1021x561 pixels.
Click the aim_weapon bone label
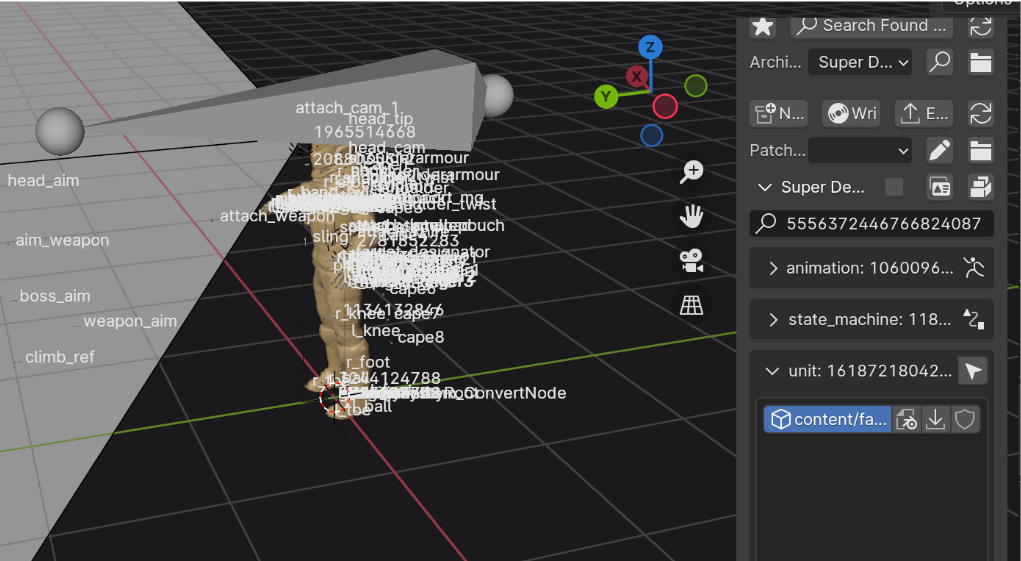coord(63,241)
